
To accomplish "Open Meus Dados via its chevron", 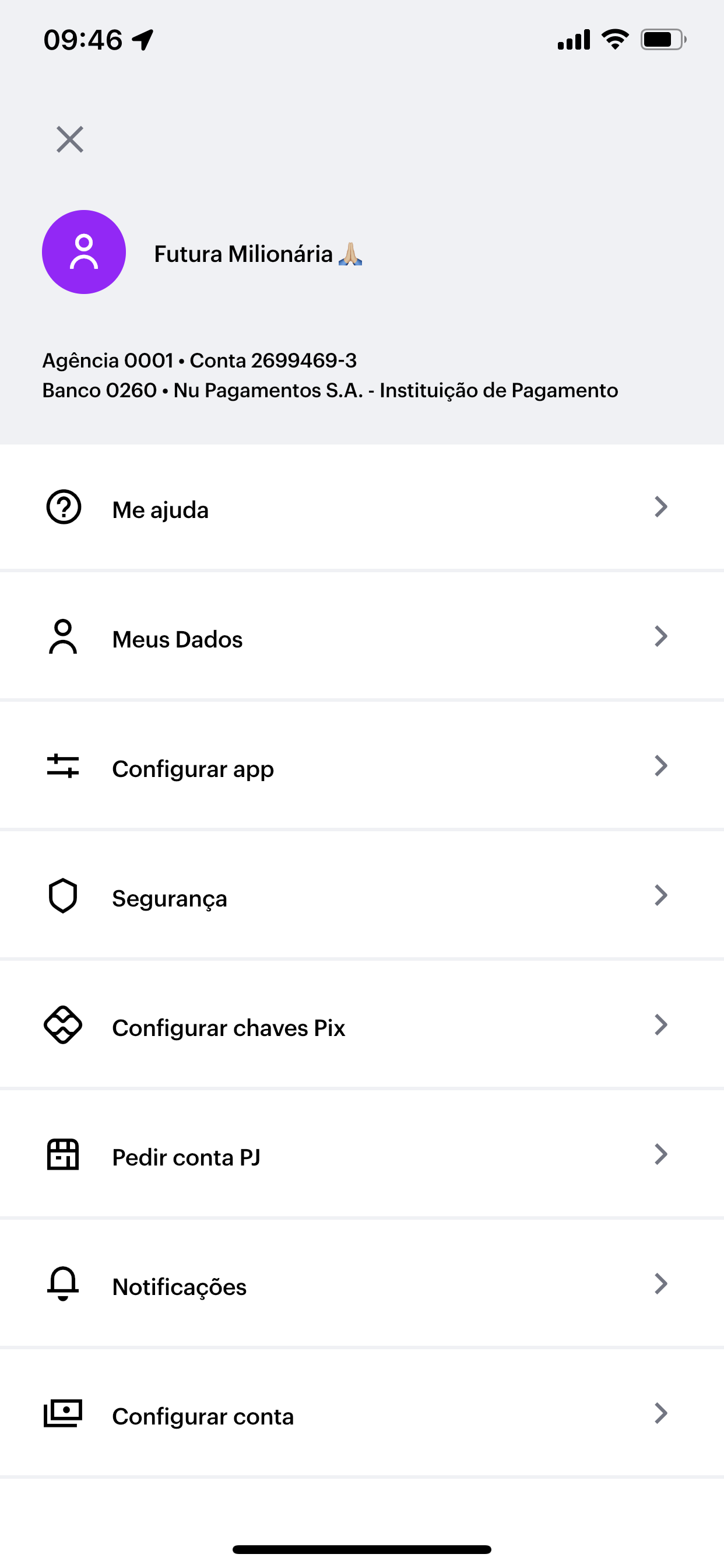I will 660,636.
